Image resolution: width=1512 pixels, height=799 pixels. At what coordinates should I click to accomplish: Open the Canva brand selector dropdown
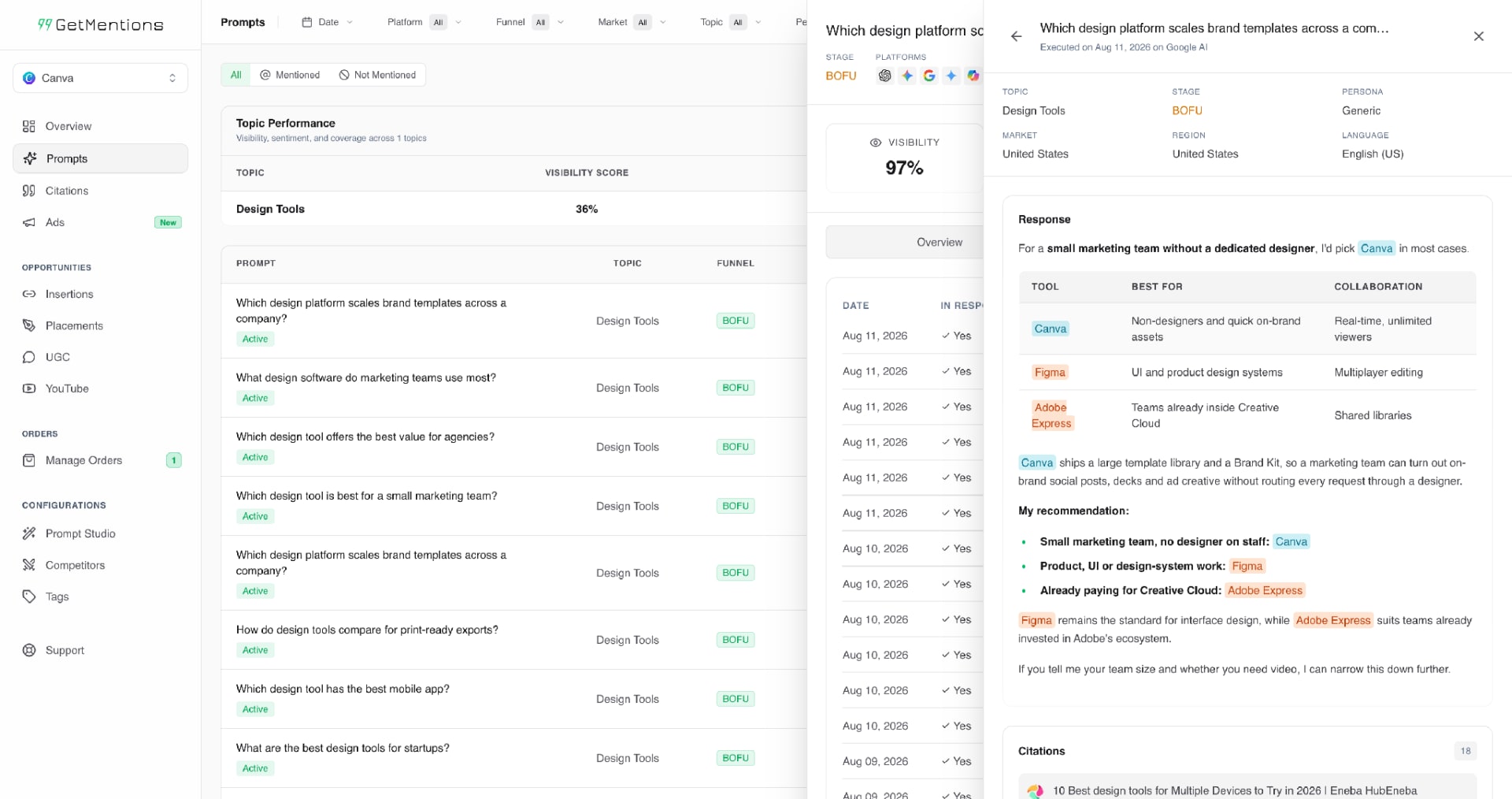coord(100,78)
